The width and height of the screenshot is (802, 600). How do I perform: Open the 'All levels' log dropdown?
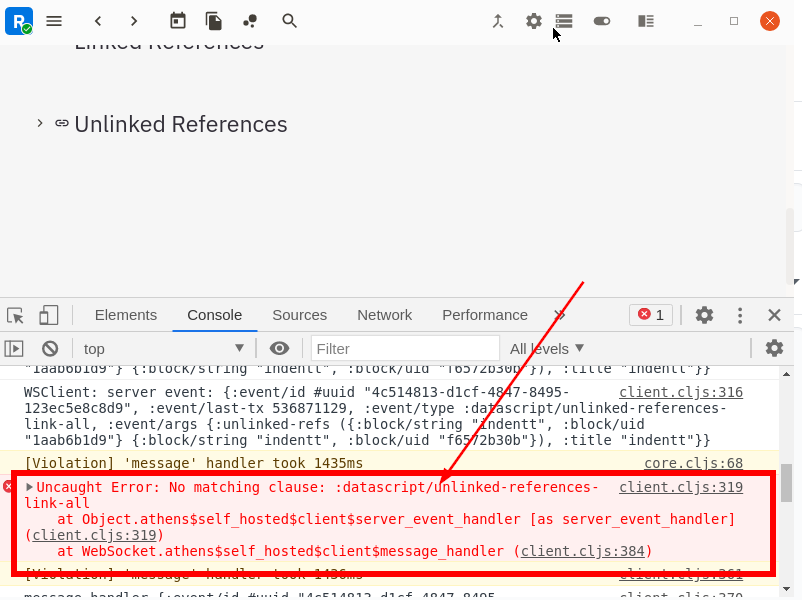(x=546, y=347)
